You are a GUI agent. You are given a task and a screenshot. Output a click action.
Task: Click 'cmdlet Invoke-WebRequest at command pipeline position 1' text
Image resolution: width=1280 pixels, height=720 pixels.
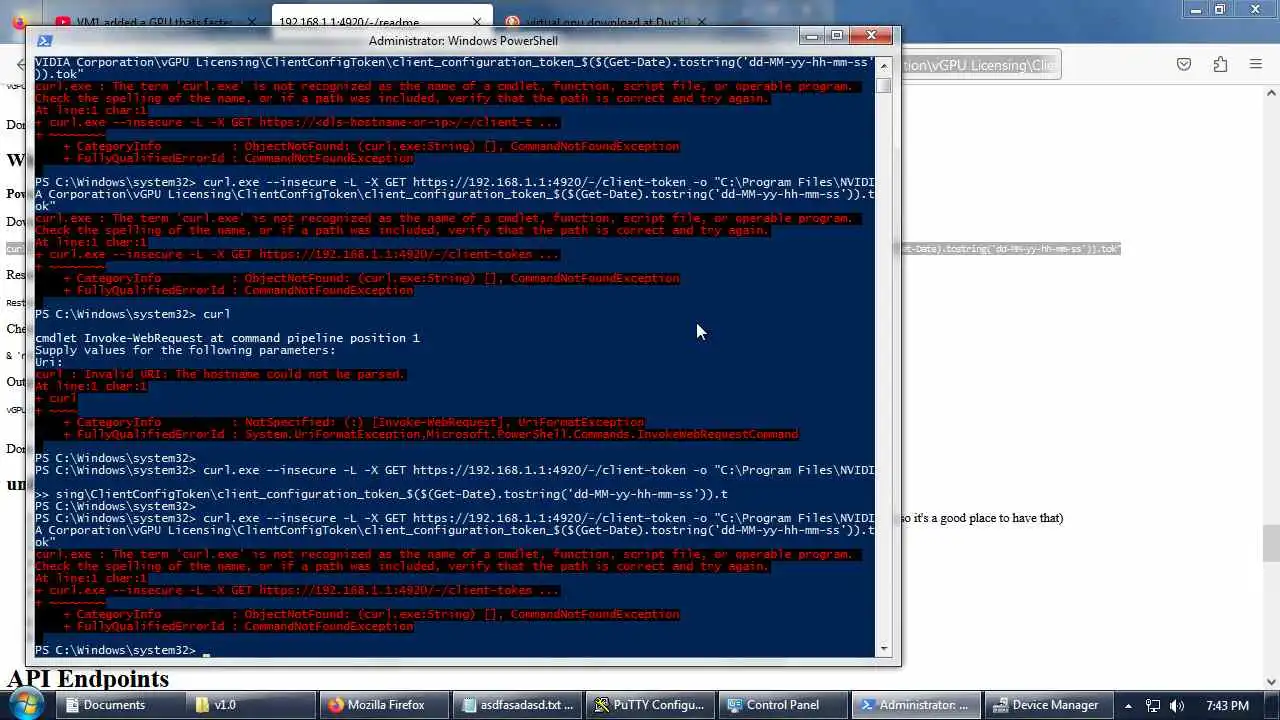point(227,338)
